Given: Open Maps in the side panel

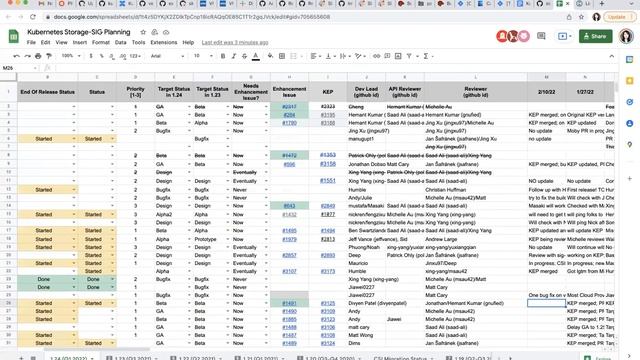Looking at the screenshot, I should click(629, 144).
